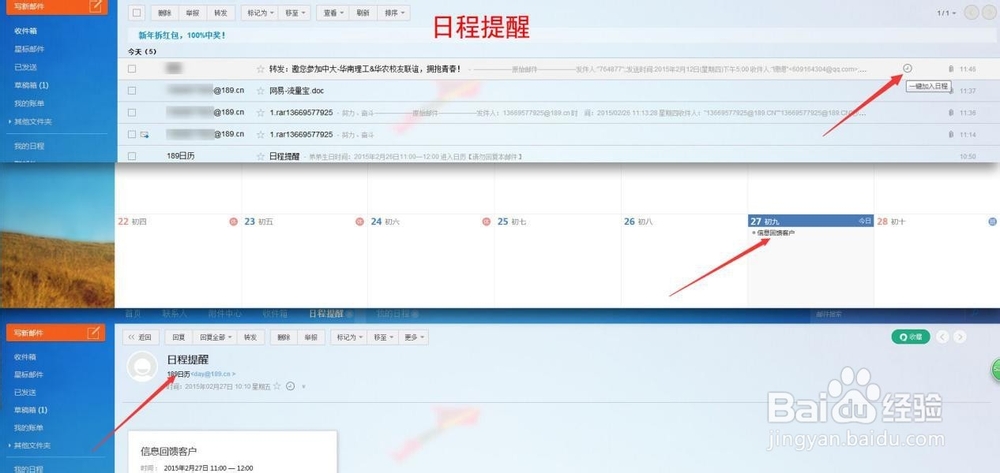Check the box for the 189日历 日程提醒 email
Screen dimensions: 1000x473
pos(131,156)
